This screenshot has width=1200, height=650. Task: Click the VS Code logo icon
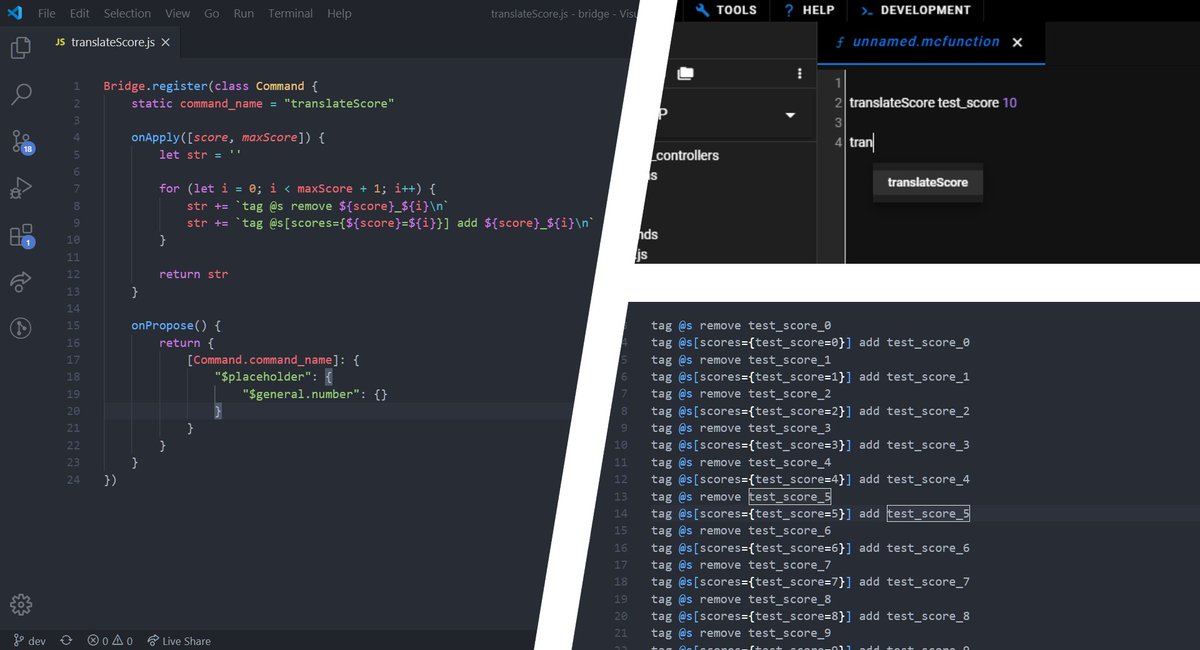(x=15, y=13)
